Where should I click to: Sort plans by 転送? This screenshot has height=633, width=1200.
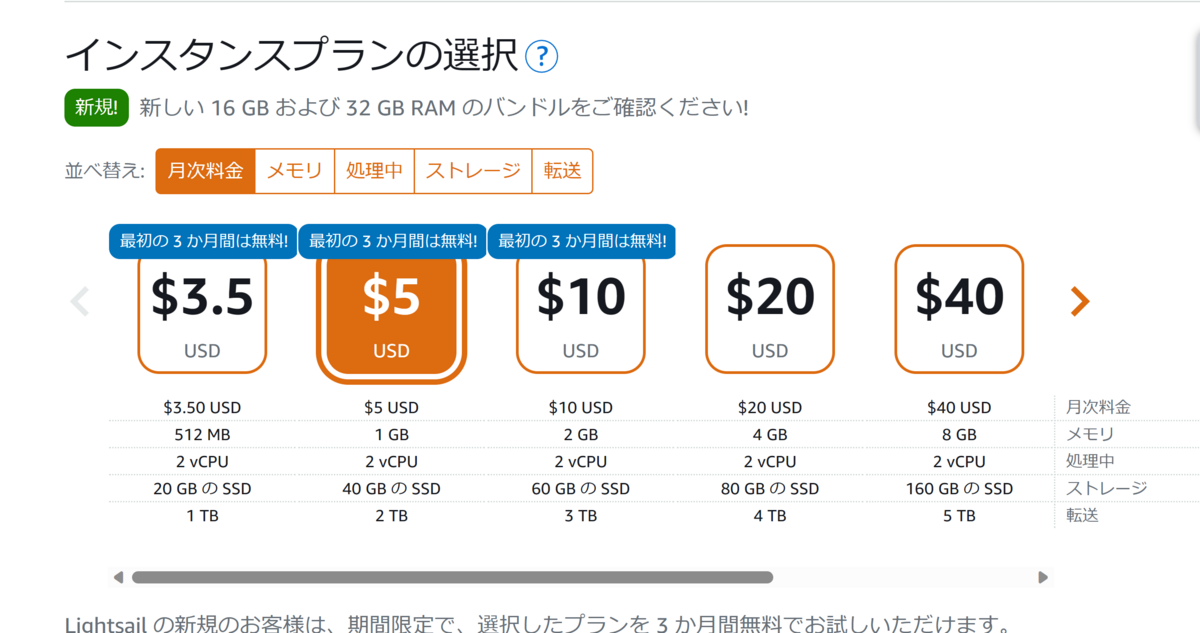562,171
